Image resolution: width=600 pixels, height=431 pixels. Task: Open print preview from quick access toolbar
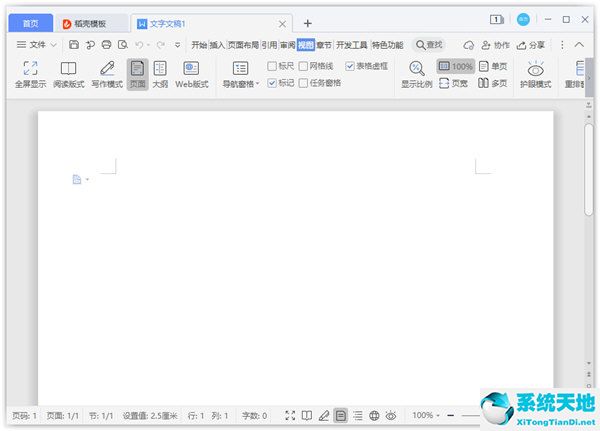pyautogui.click(x=123, y=45)
